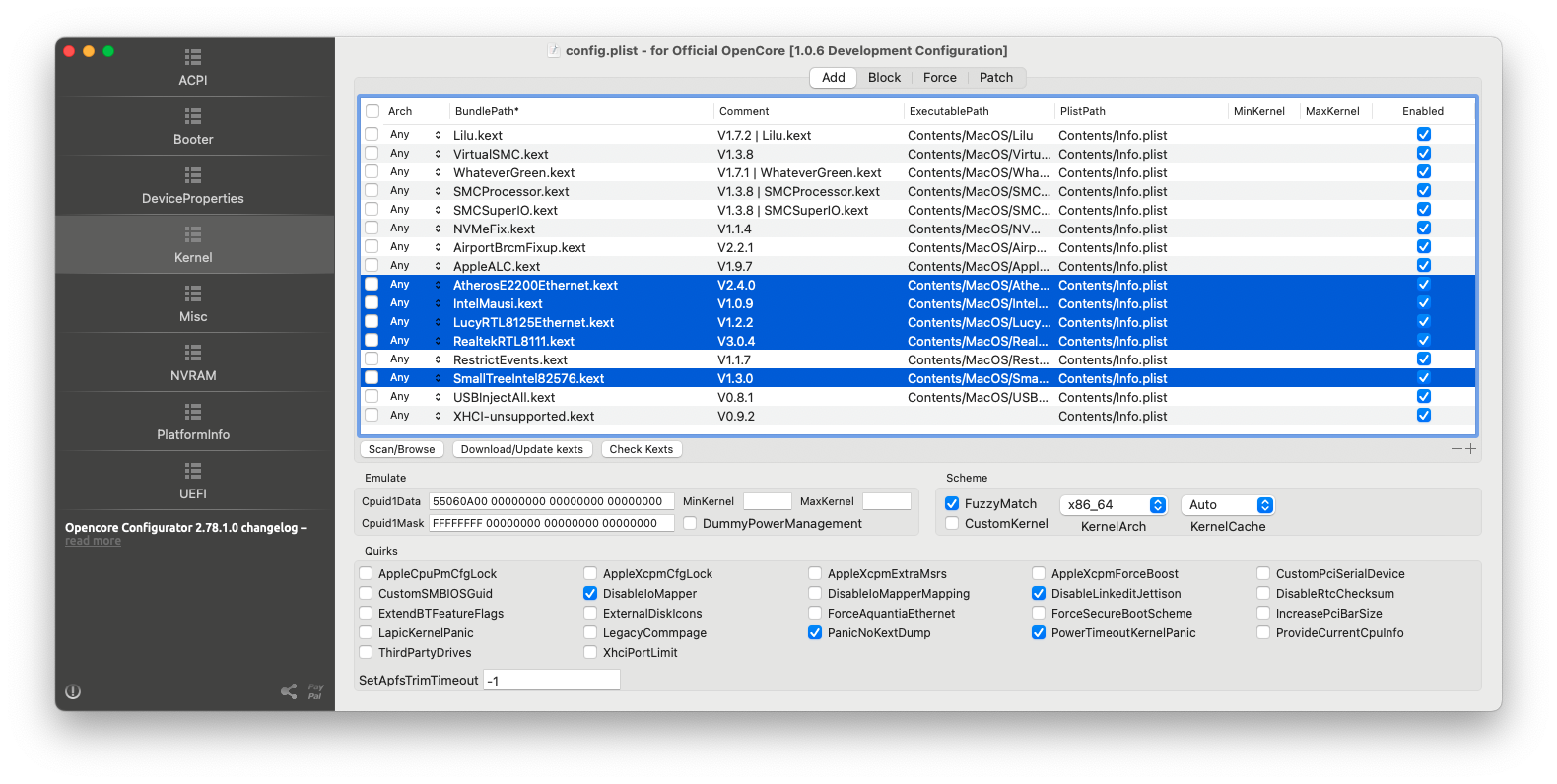Open Arch stepper for RestrictEvents.kext row
1557x784 pixels.
(438, 359)
